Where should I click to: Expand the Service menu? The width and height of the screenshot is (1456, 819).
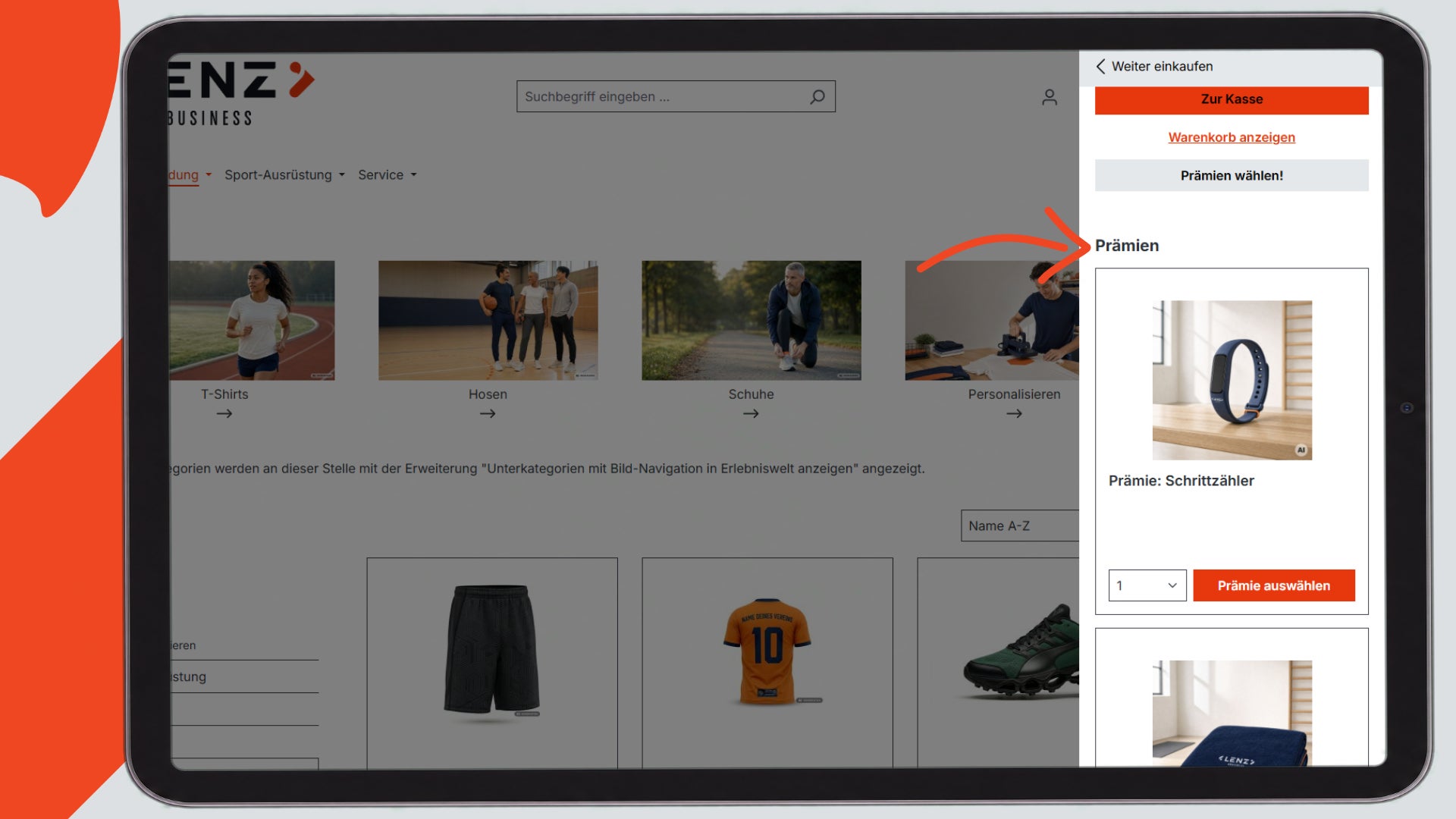click(388, 175)
